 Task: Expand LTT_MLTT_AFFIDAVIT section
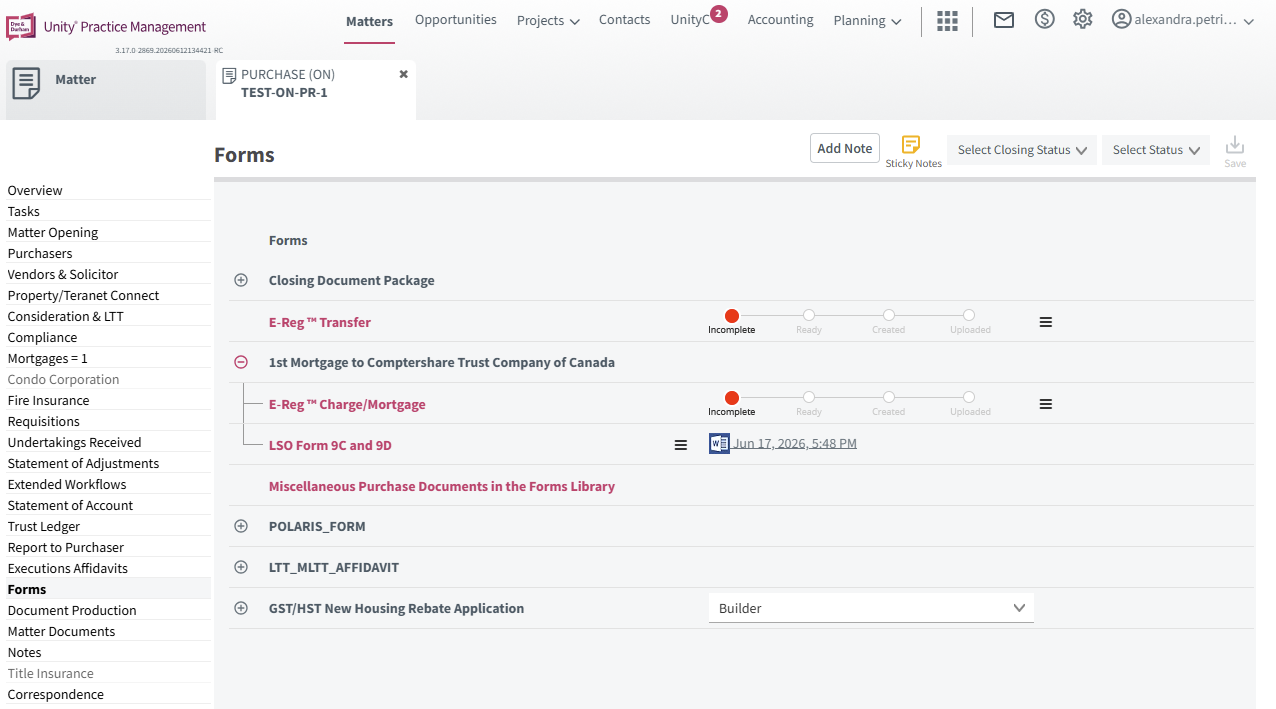[241, 567]
